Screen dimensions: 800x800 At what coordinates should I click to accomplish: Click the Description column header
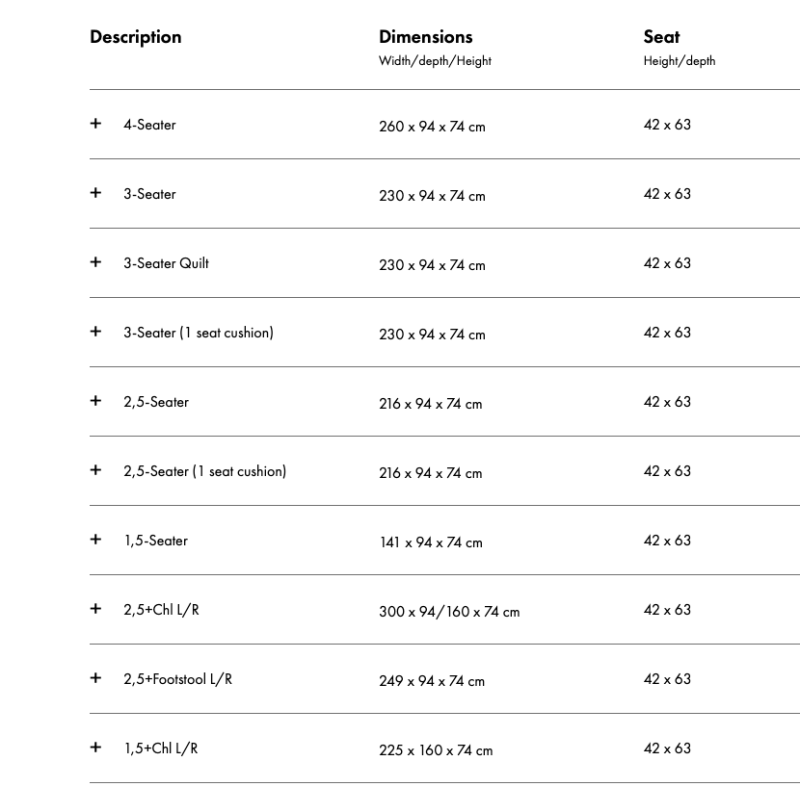coord(136,37)
